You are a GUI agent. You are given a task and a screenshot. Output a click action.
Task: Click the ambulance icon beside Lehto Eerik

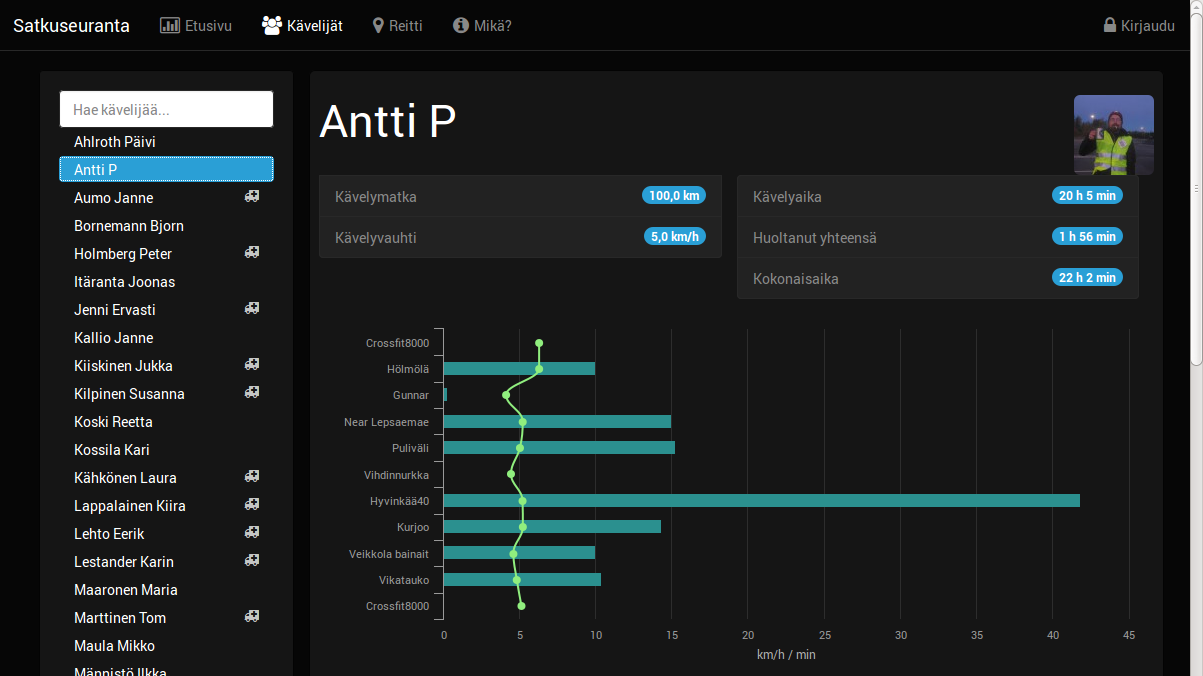tap(252, 533)
